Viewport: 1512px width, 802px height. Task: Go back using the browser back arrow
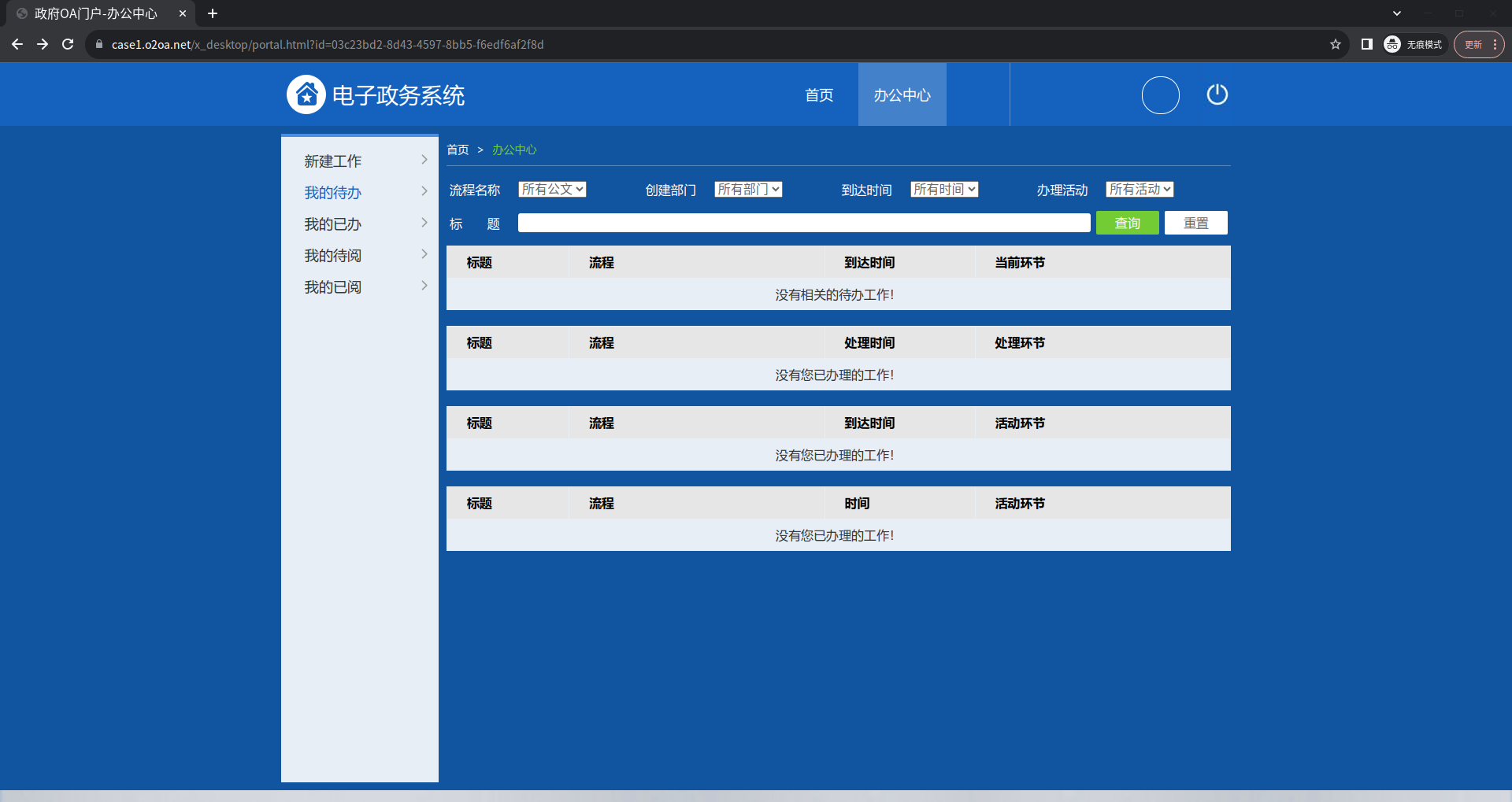point(17,45)
